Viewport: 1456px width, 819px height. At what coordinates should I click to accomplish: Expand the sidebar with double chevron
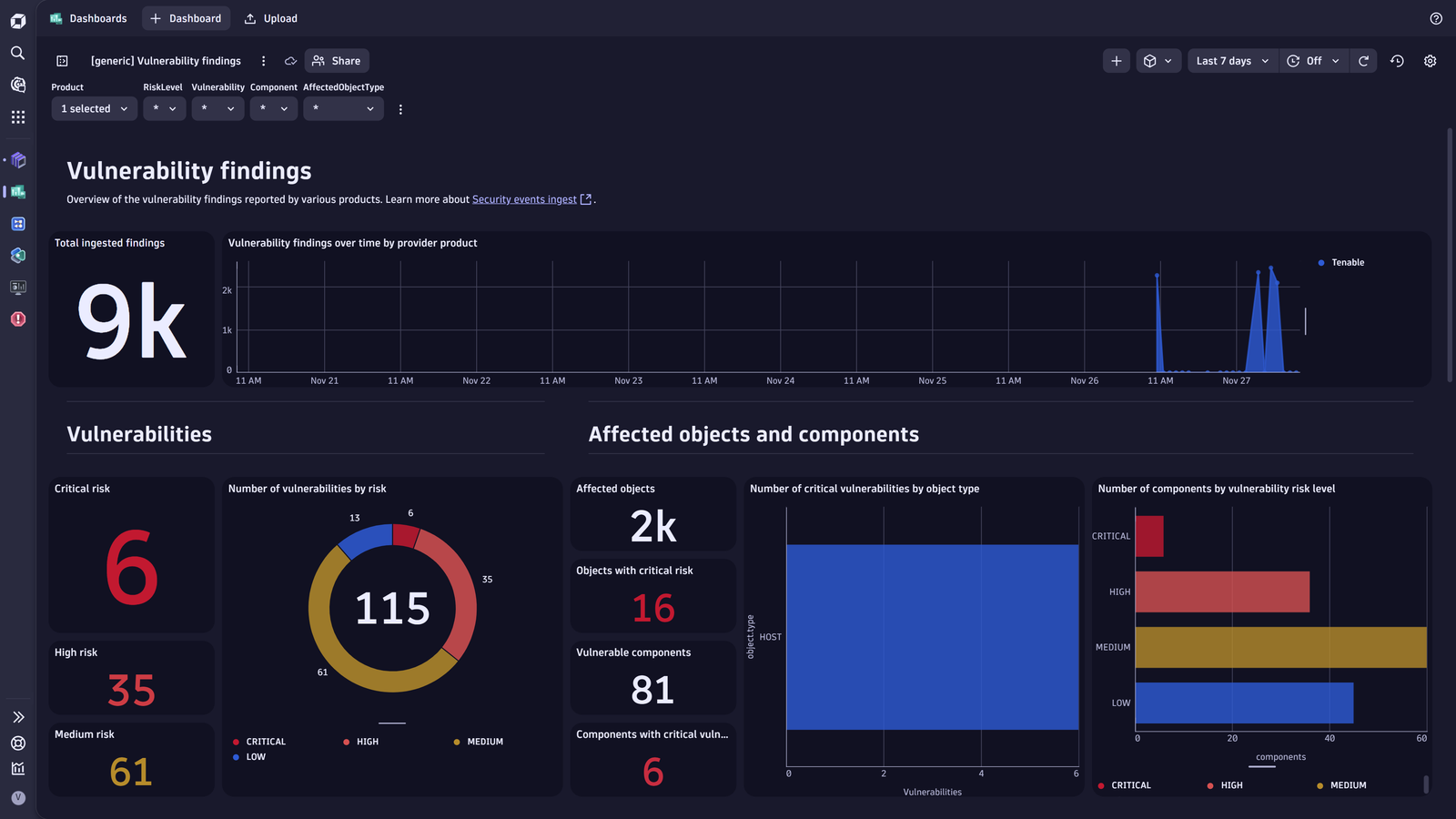click(x=18, y=717)
